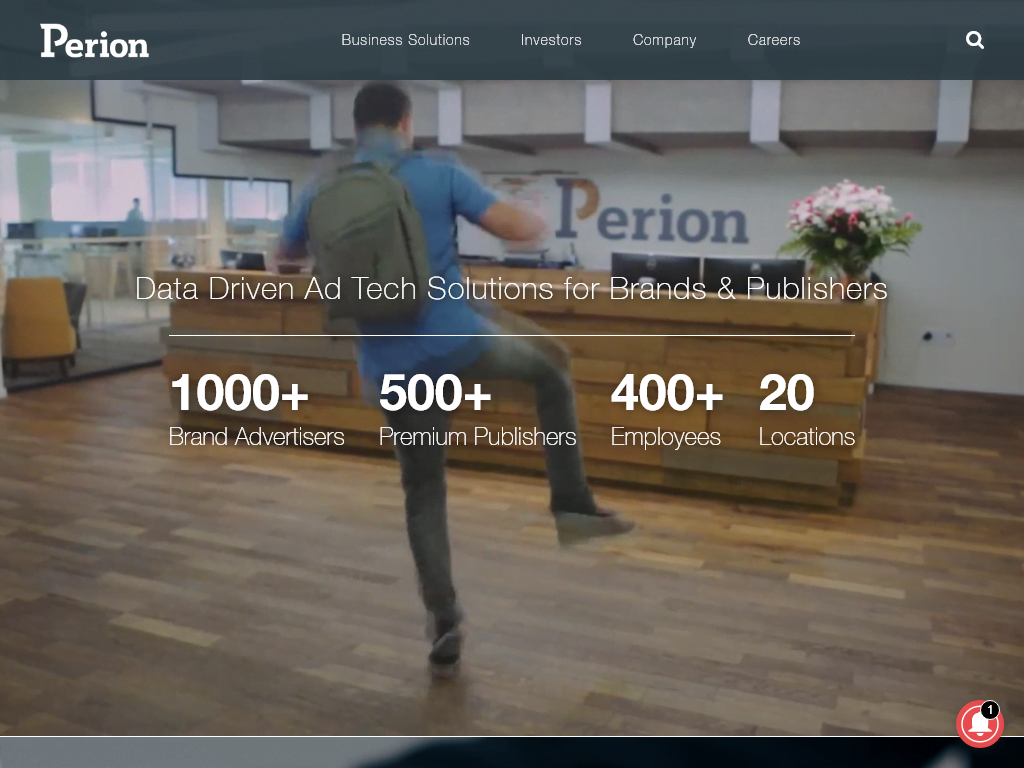The height and width of the screenshot is (768, 1024).
Task: Click the notification badge showing 1
Action: point(990,709)
